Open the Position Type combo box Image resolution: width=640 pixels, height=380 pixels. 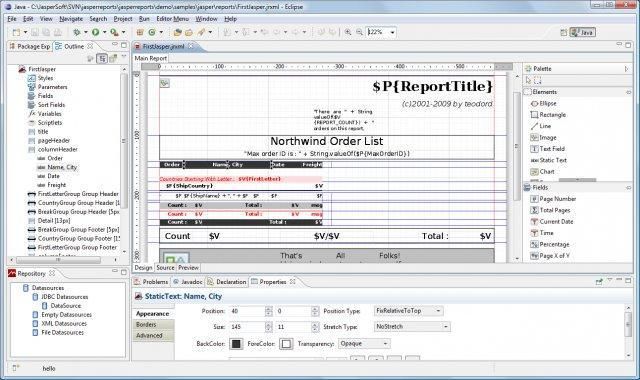(409, 311)
